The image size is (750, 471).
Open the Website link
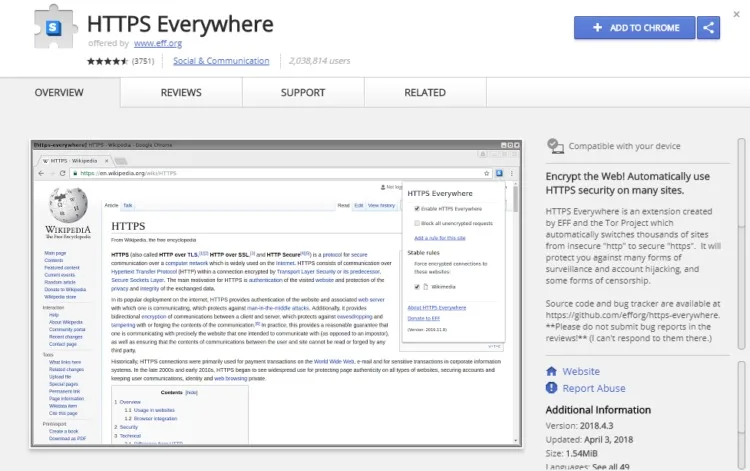point(581,371)
